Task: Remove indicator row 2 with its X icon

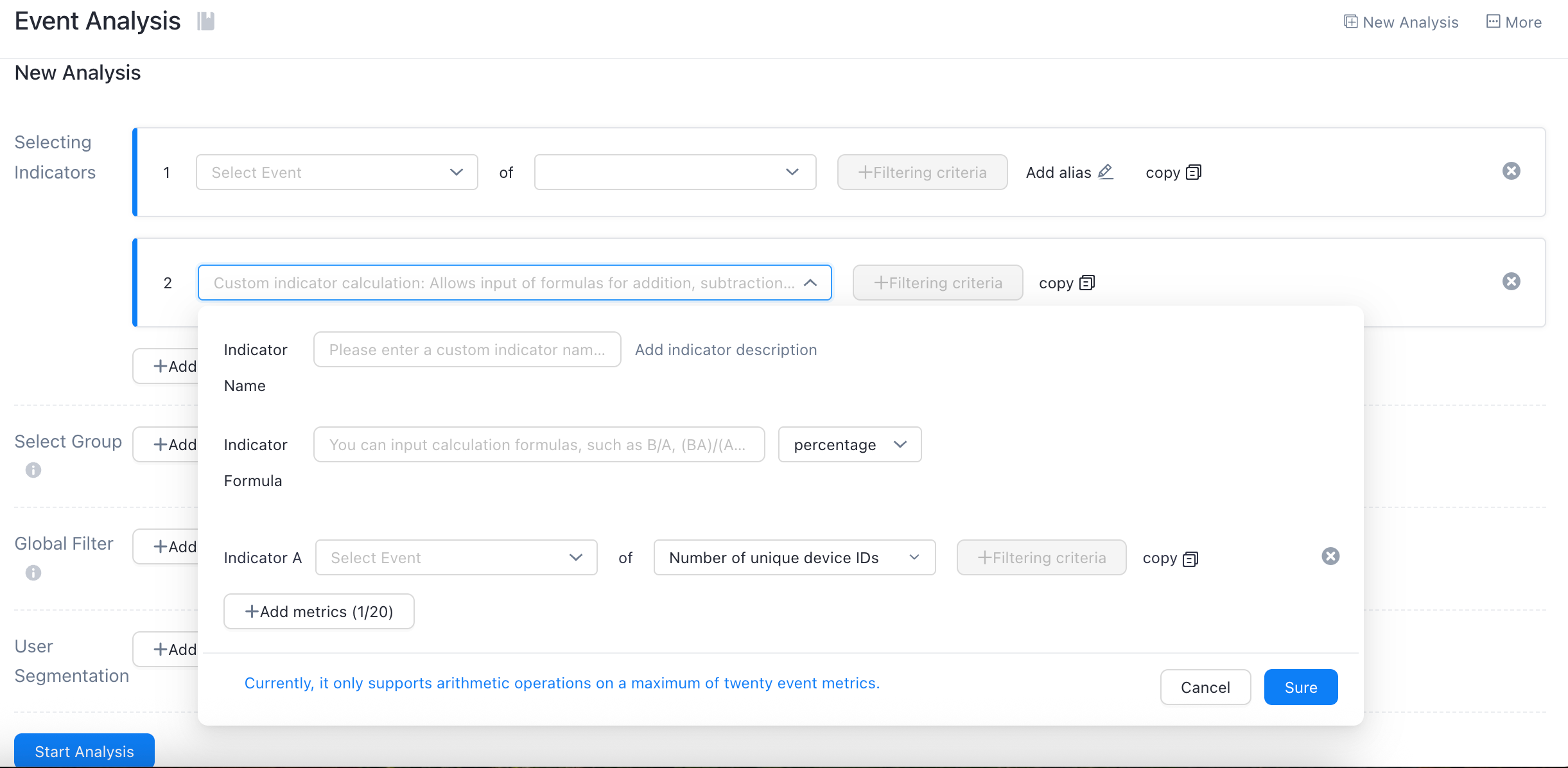Action: click(1511, 281)
